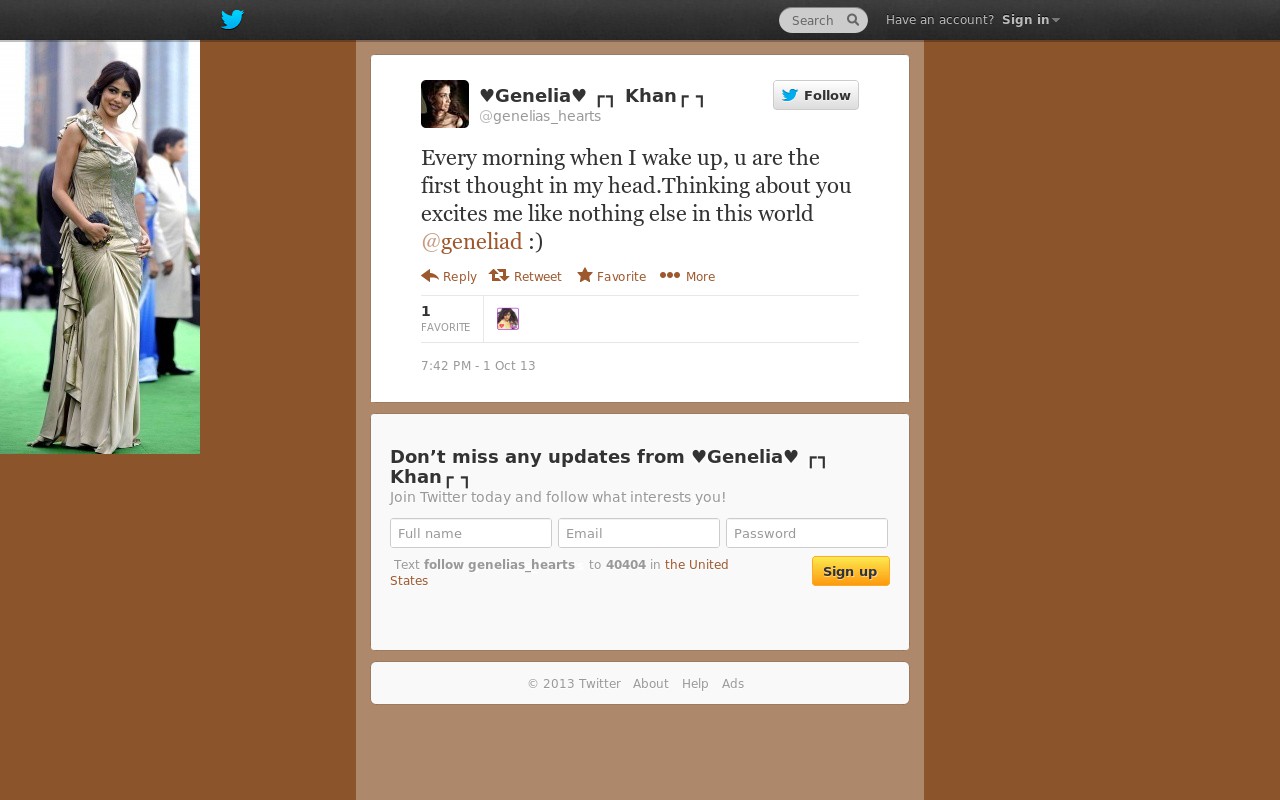The height and width of the screenshot is (800, 1280).
Task: Open the United States country link
Action: pyautogui.click(x=560, y=572)
